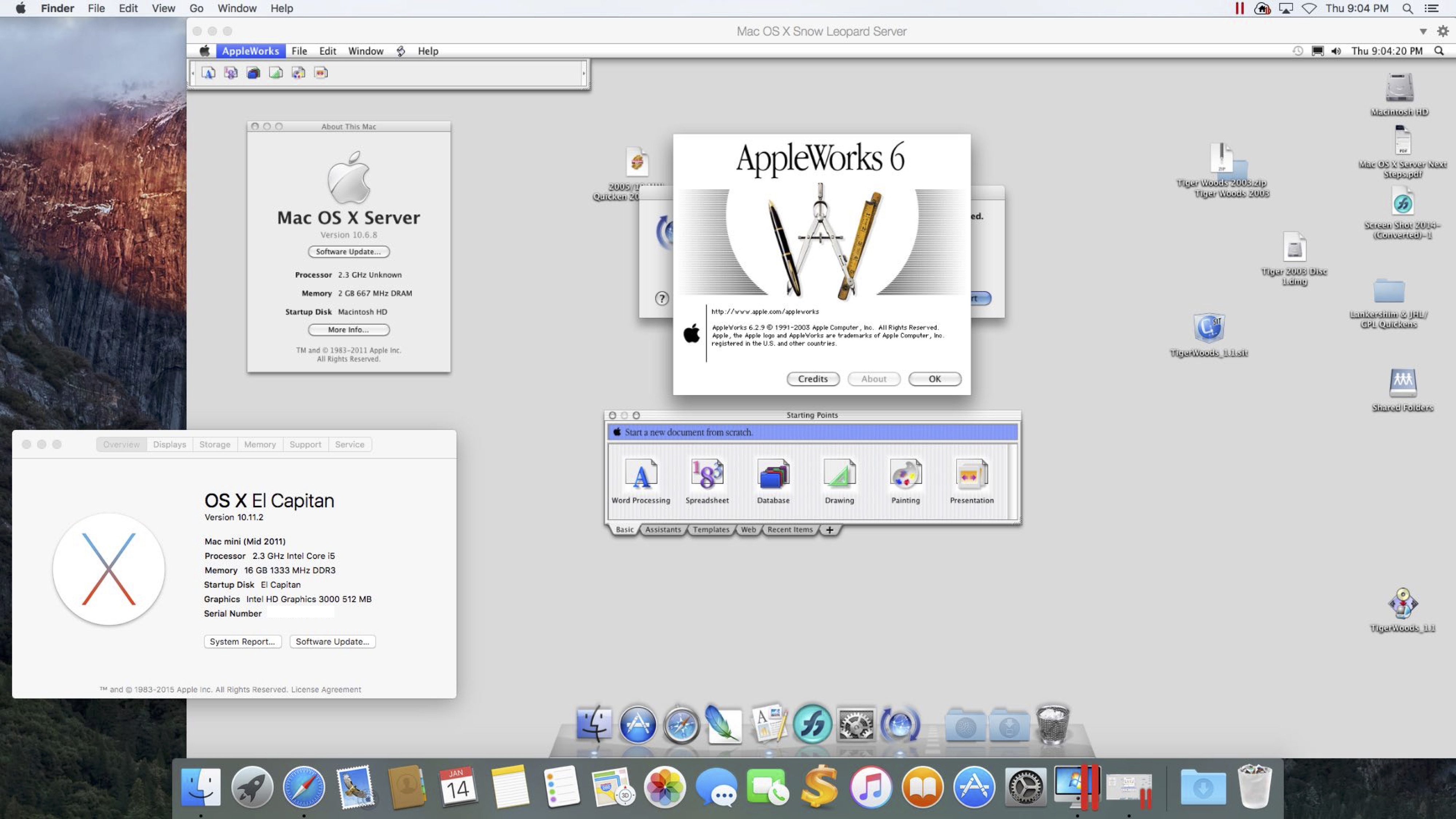This screenshot has width=1456, height=819.
Task: Click the right scroll arrow on the button bar
Action: pos(584,73)
